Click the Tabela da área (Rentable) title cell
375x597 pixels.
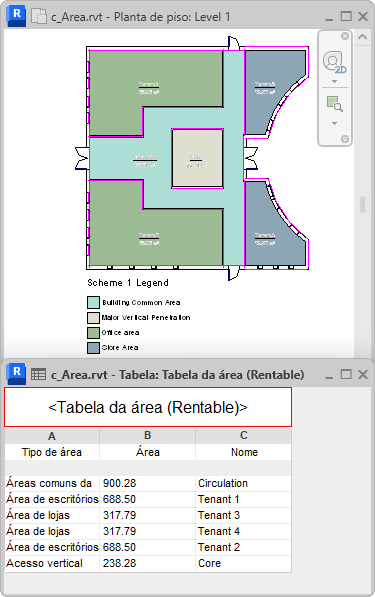[x=148, y=407]
